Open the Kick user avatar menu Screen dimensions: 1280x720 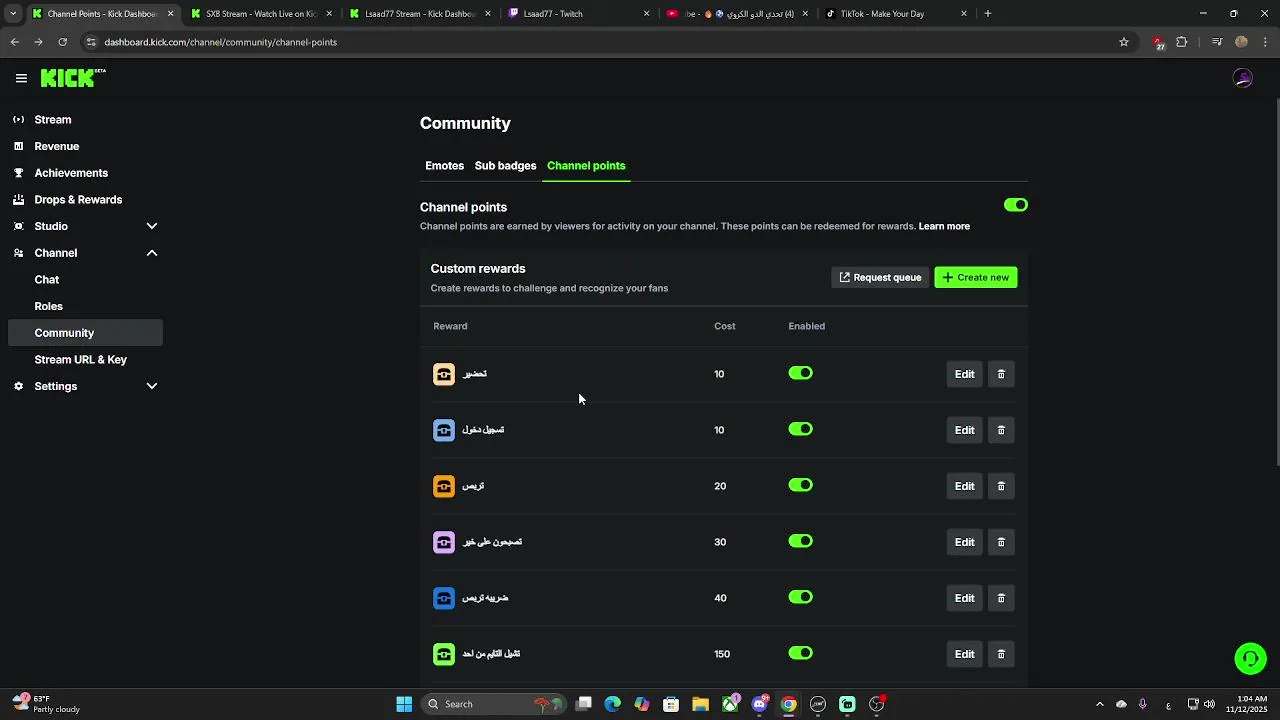1243,78
